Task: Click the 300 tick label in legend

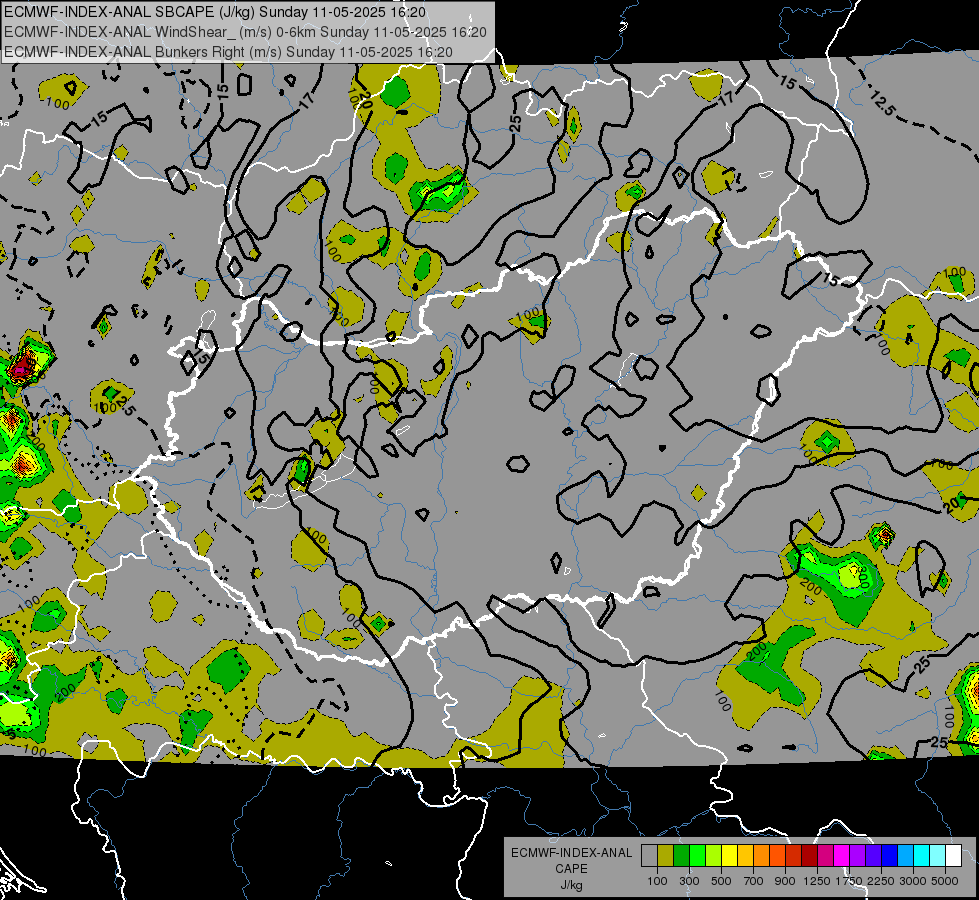Action: point(689,881)
